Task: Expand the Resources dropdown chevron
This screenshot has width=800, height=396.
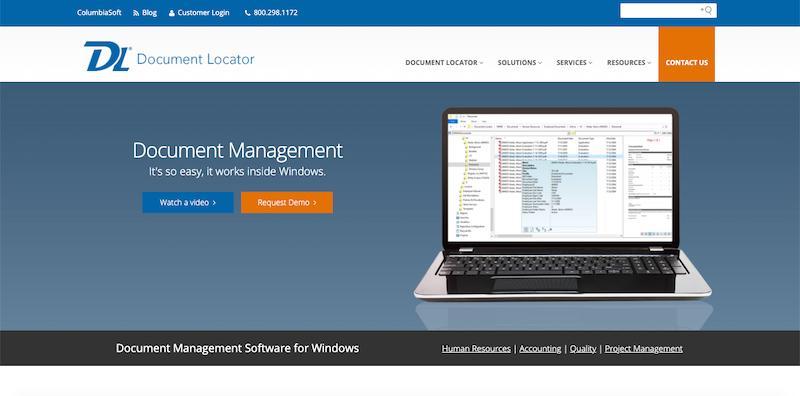Action: point(649,63)
